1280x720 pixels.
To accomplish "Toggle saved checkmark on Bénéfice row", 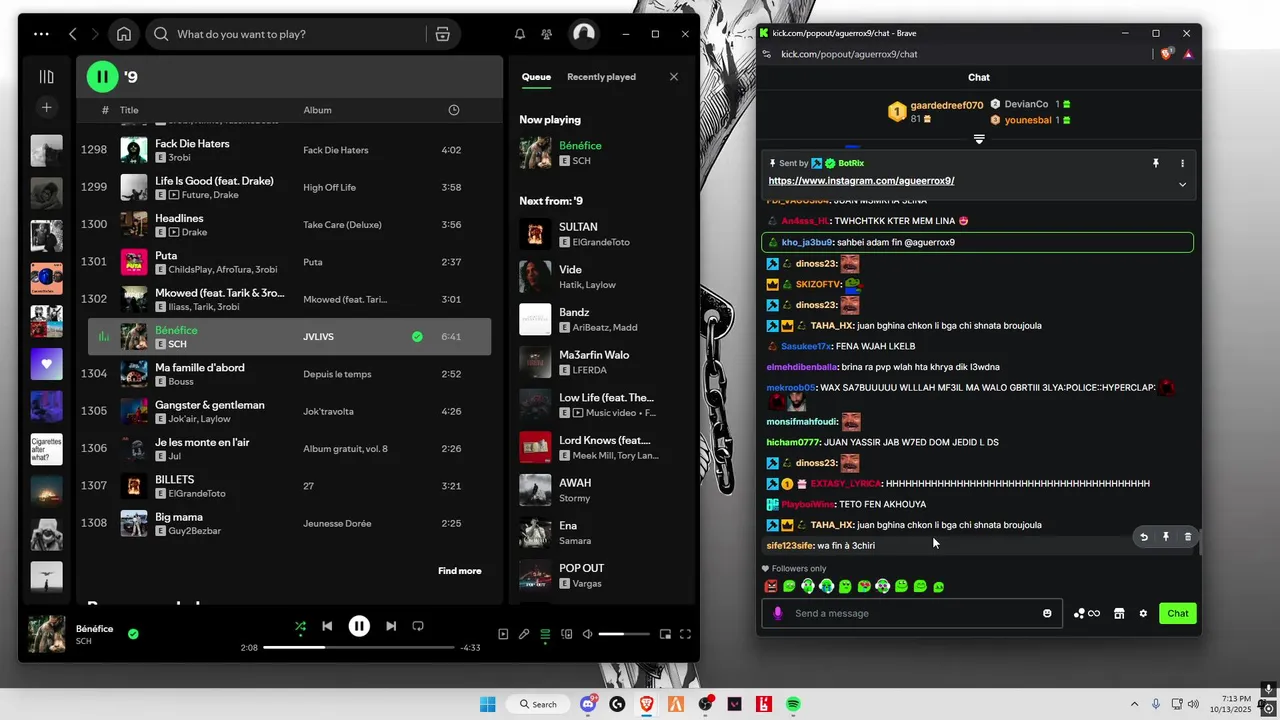I will click(x=417, y=337).
